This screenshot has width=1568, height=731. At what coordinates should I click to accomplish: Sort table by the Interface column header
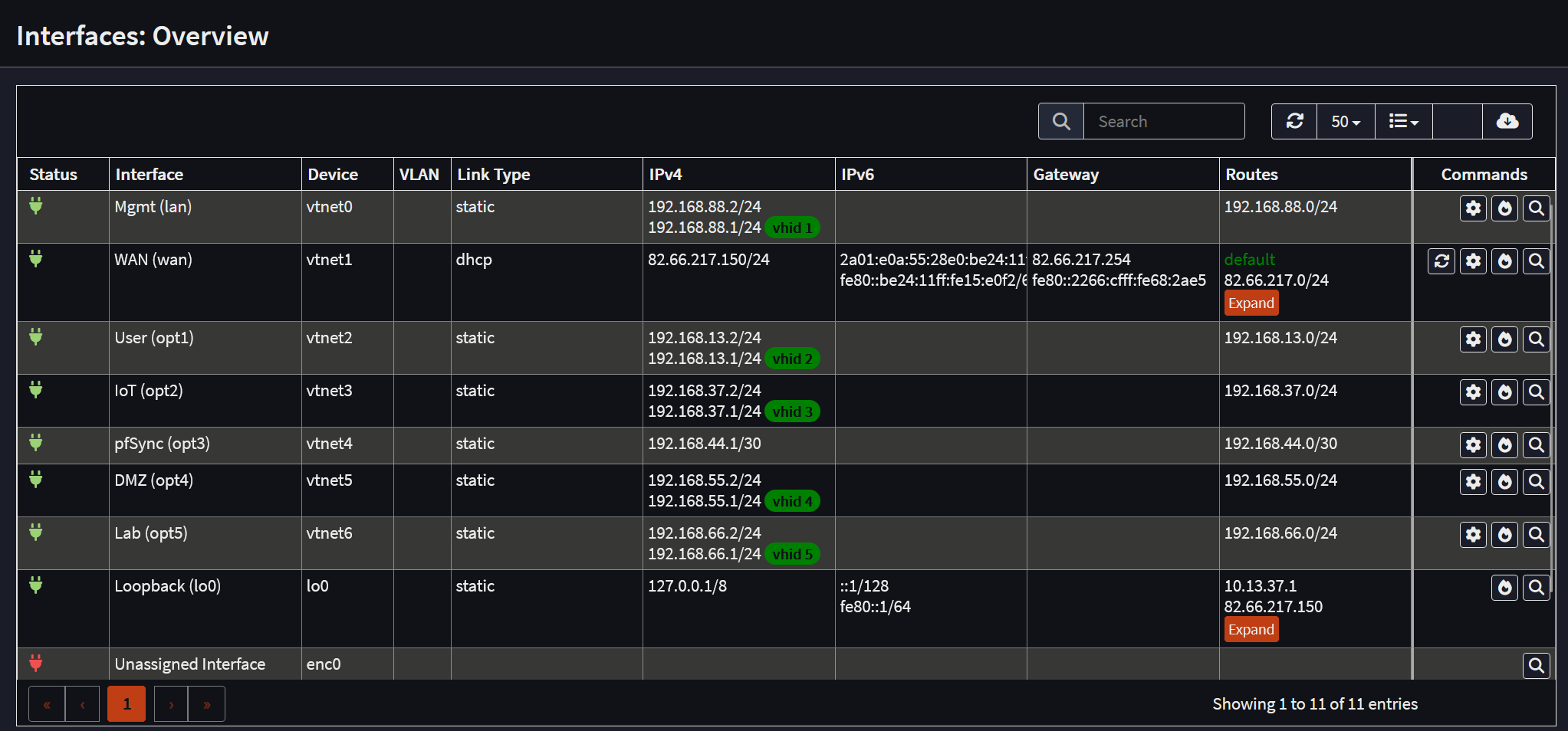click(150, 175)
